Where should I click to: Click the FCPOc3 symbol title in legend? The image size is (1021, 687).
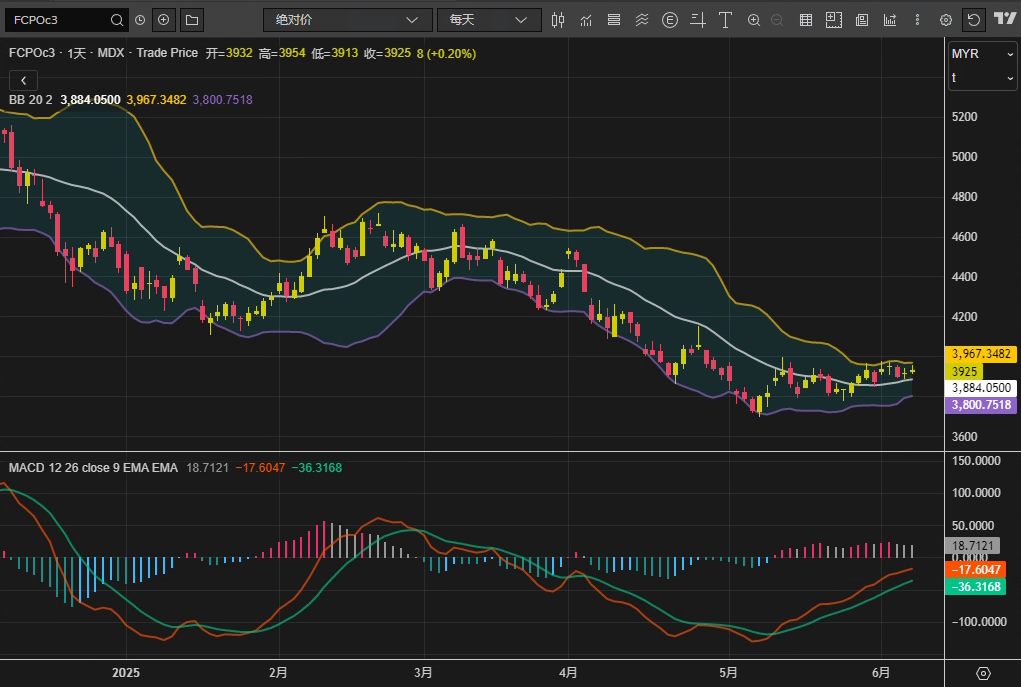click(x=33, y=53)
